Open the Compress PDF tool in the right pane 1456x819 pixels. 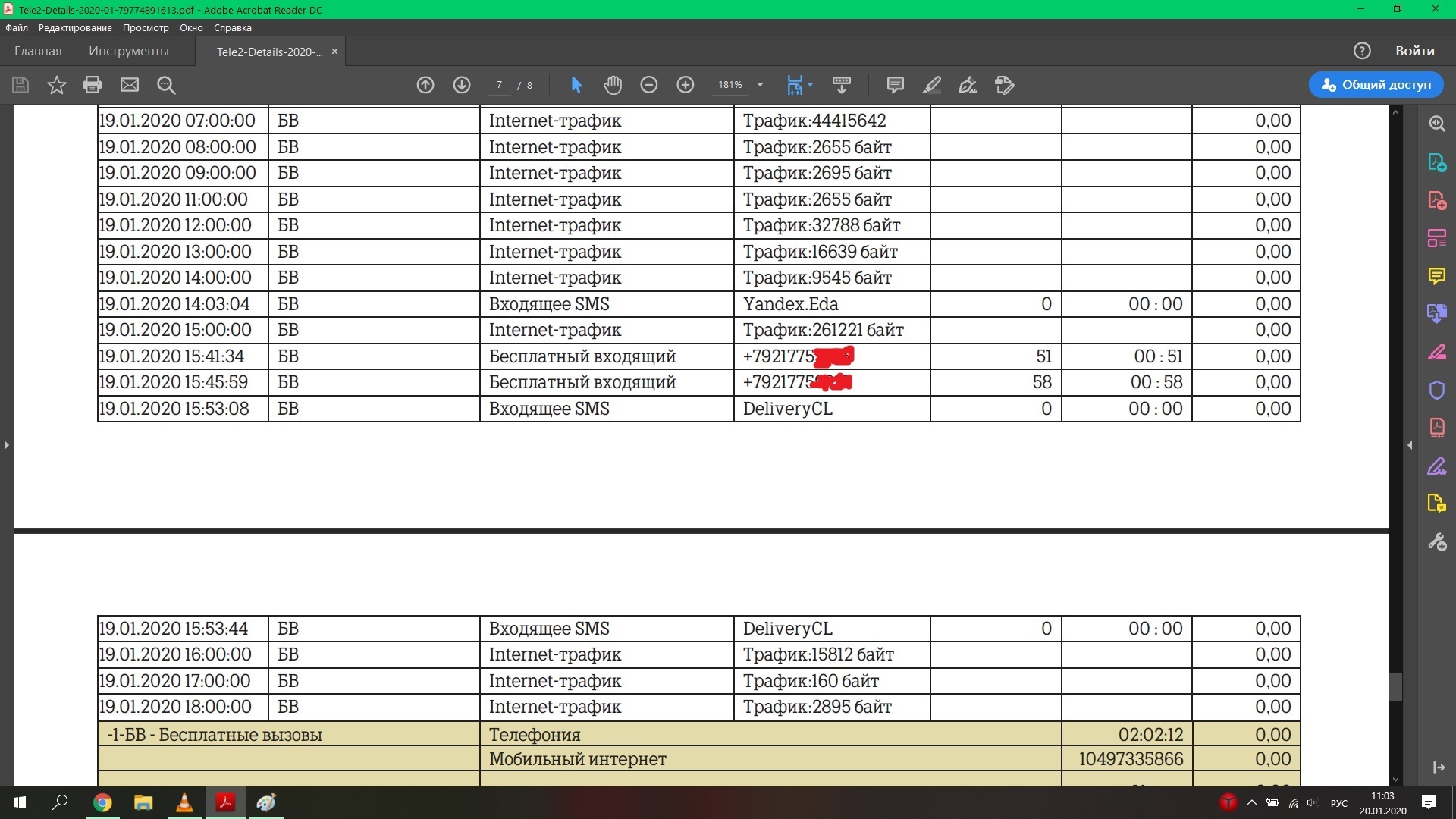click(x=1437, y=428)
